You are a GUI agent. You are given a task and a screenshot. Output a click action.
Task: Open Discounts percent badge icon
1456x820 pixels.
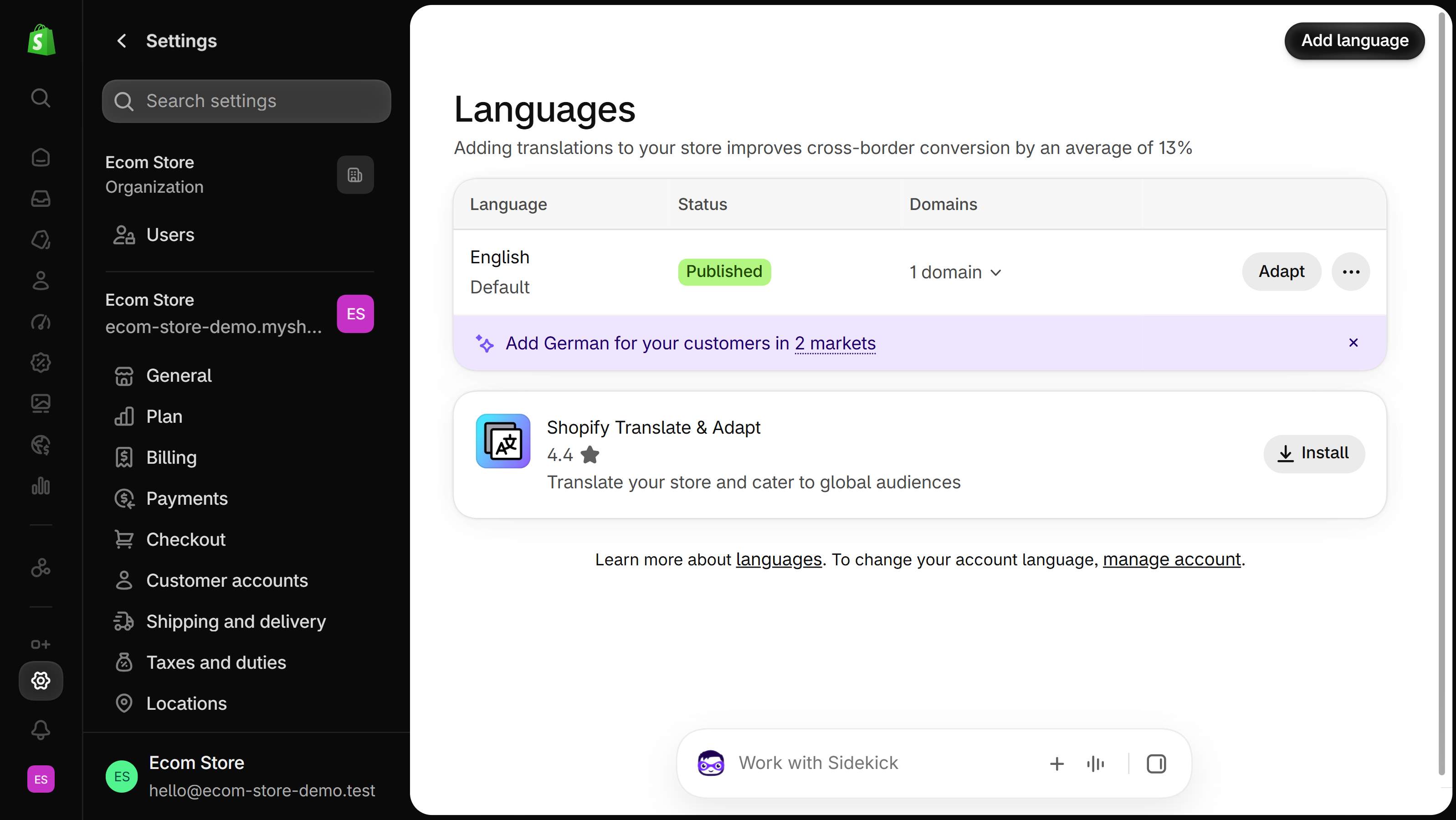pyautogui.click(x=41, y=363)
